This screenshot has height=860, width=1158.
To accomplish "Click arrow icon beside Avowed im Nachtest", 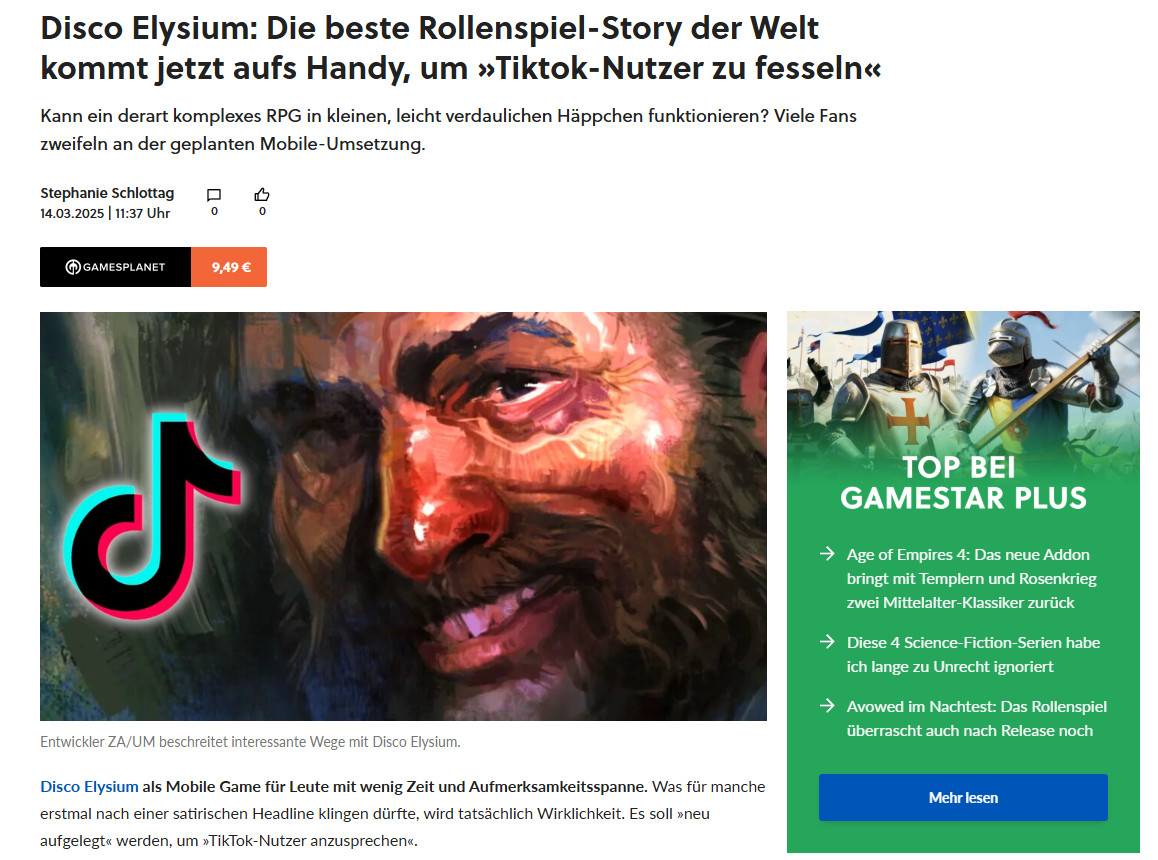I will pyautogui.click(x=827, y=706).
